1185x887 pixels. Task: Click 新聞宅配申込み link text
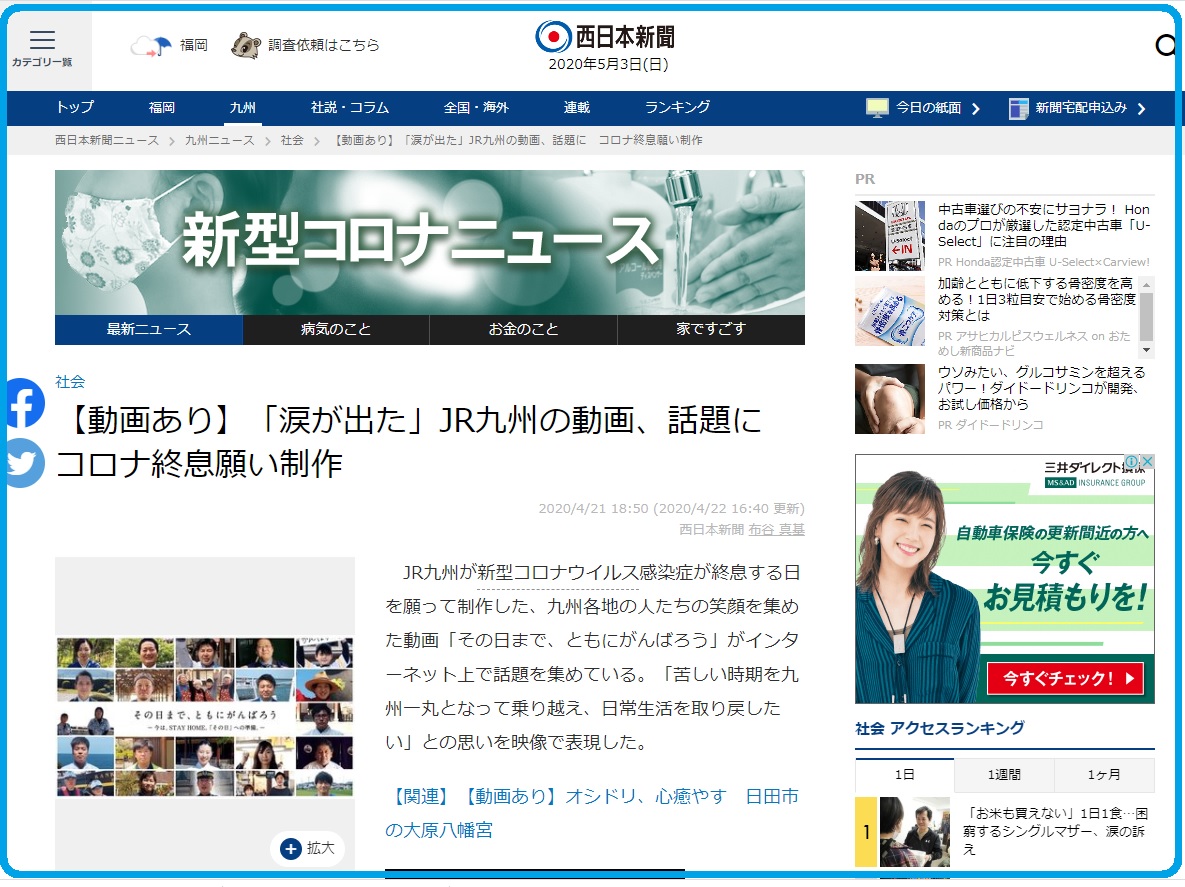click(1081, 108)
